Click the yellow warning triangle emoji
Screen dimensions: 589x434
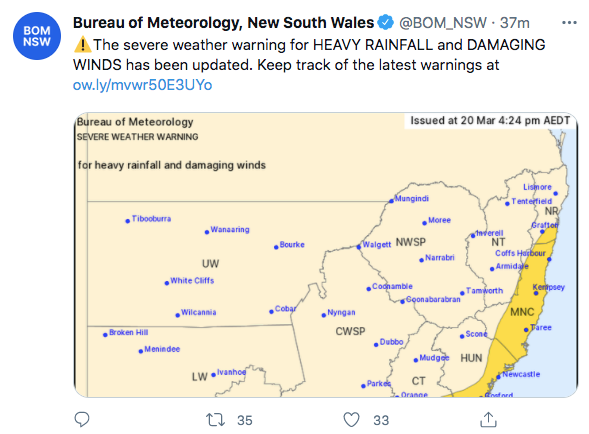click(82, 45)
